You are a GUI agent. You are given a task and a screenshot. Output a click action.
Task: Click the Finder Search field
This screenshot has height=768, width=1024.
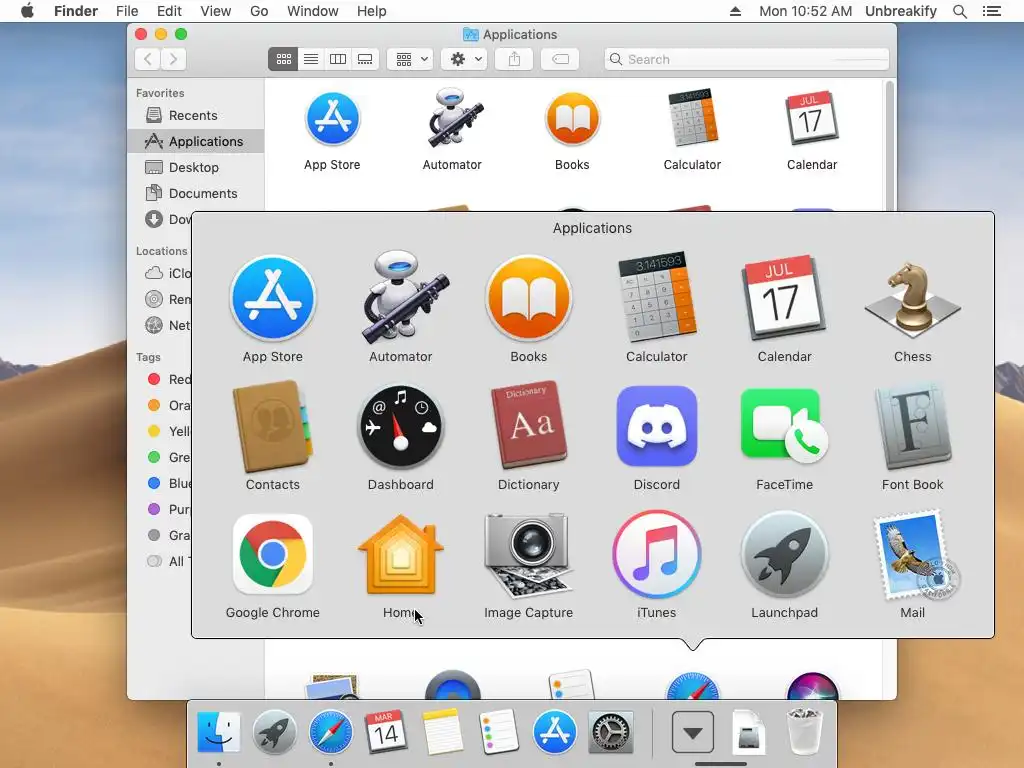pos(746,59)
